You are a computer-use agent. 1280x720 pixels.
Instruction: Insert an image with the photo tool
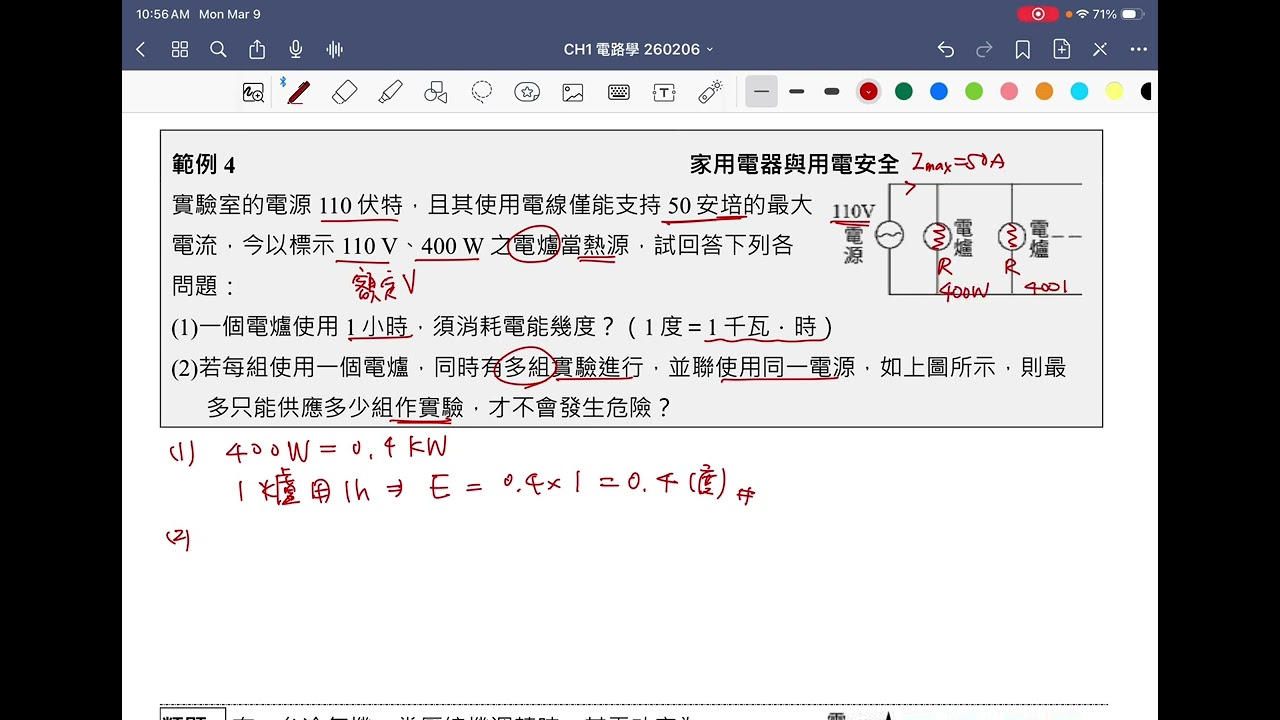coord(573,92)
